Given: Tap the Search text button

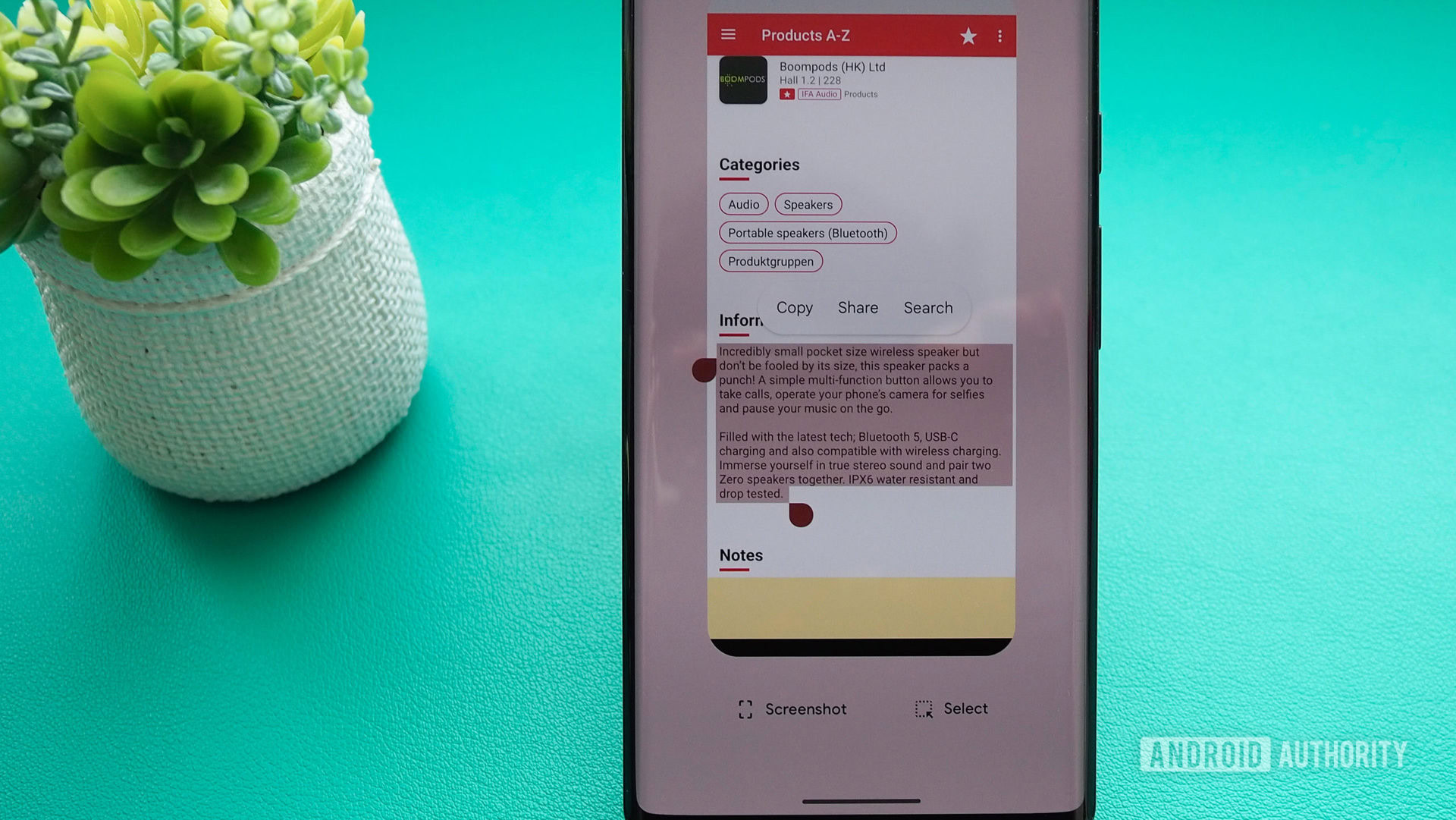Looking at the screenshot, I should pyautogui.click(x=929, y=307).
